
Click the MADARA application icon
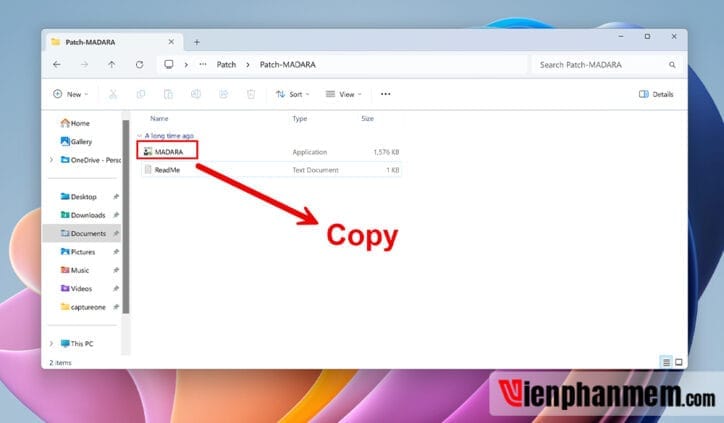point(148,151)
